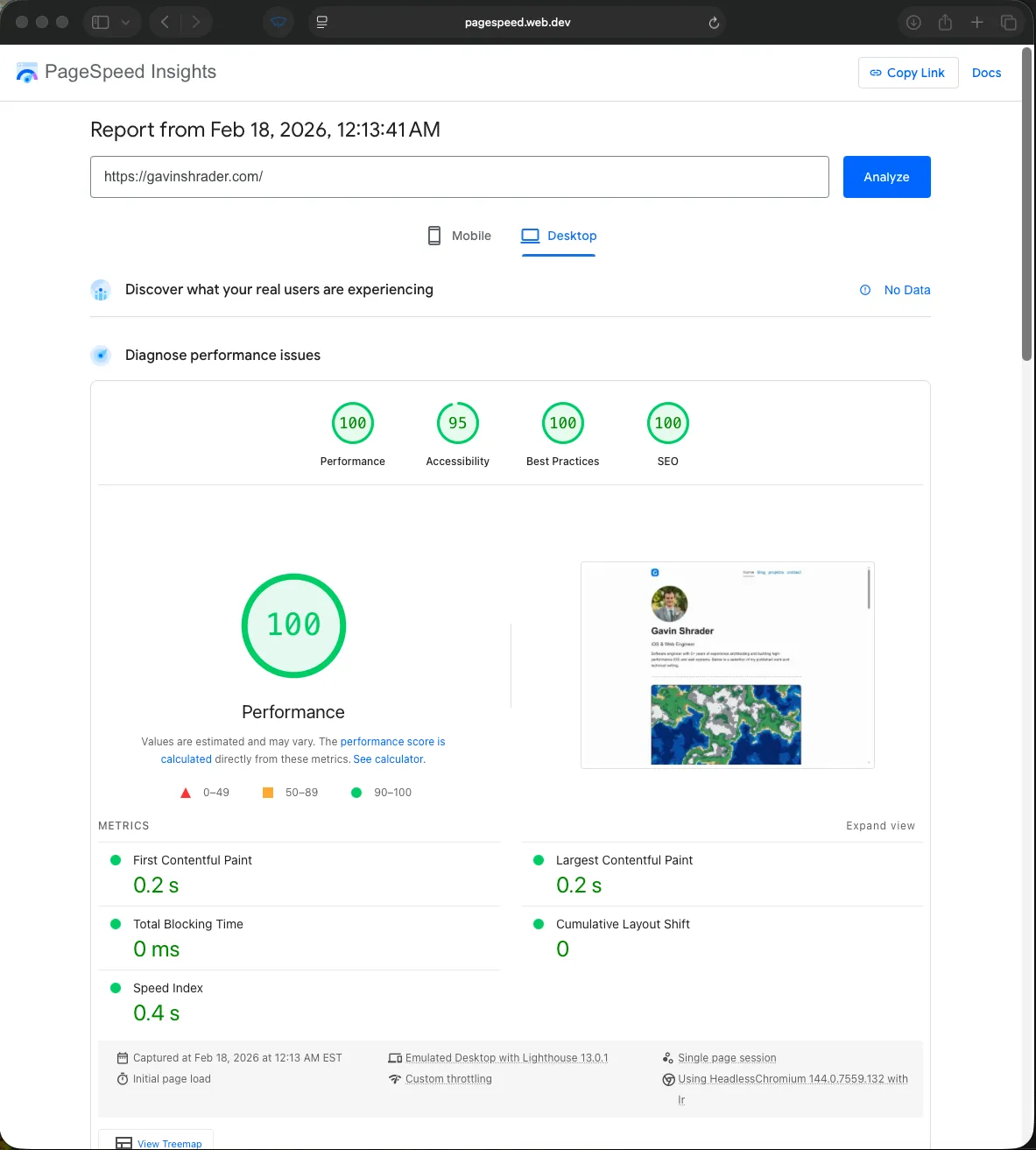
Task: Click the monitor icon on the Desktop tab
Action: (x=530, y=236)
